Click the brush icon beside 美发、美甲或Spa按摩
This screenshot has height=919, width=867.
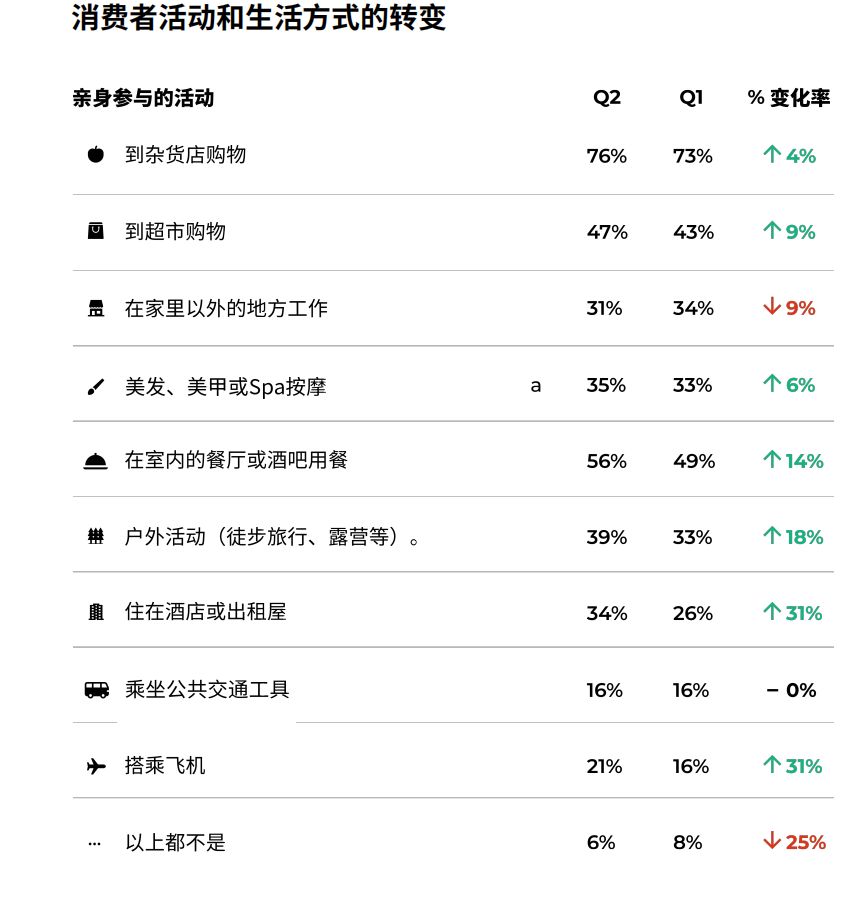click(x=96, y=387)
